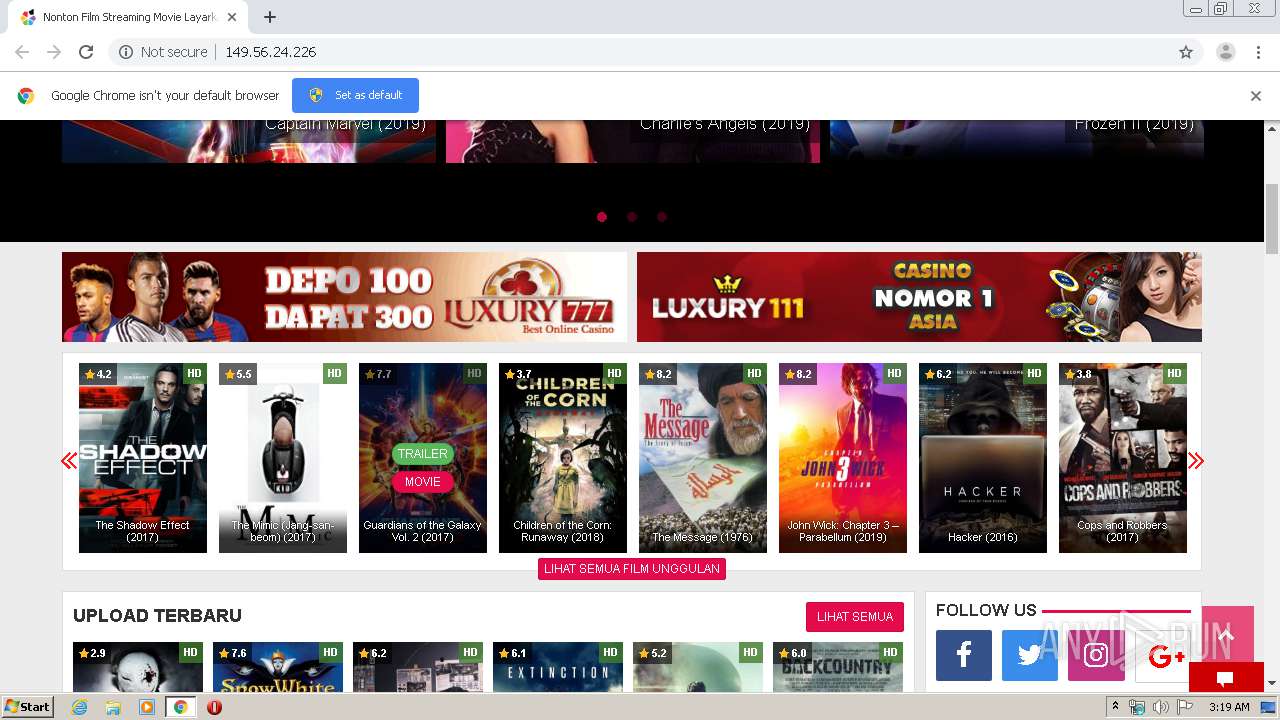Viewport: 1280px width, 720px height.
Task: Go to first carousel slide dot
Action: click(x=602, y=216)
